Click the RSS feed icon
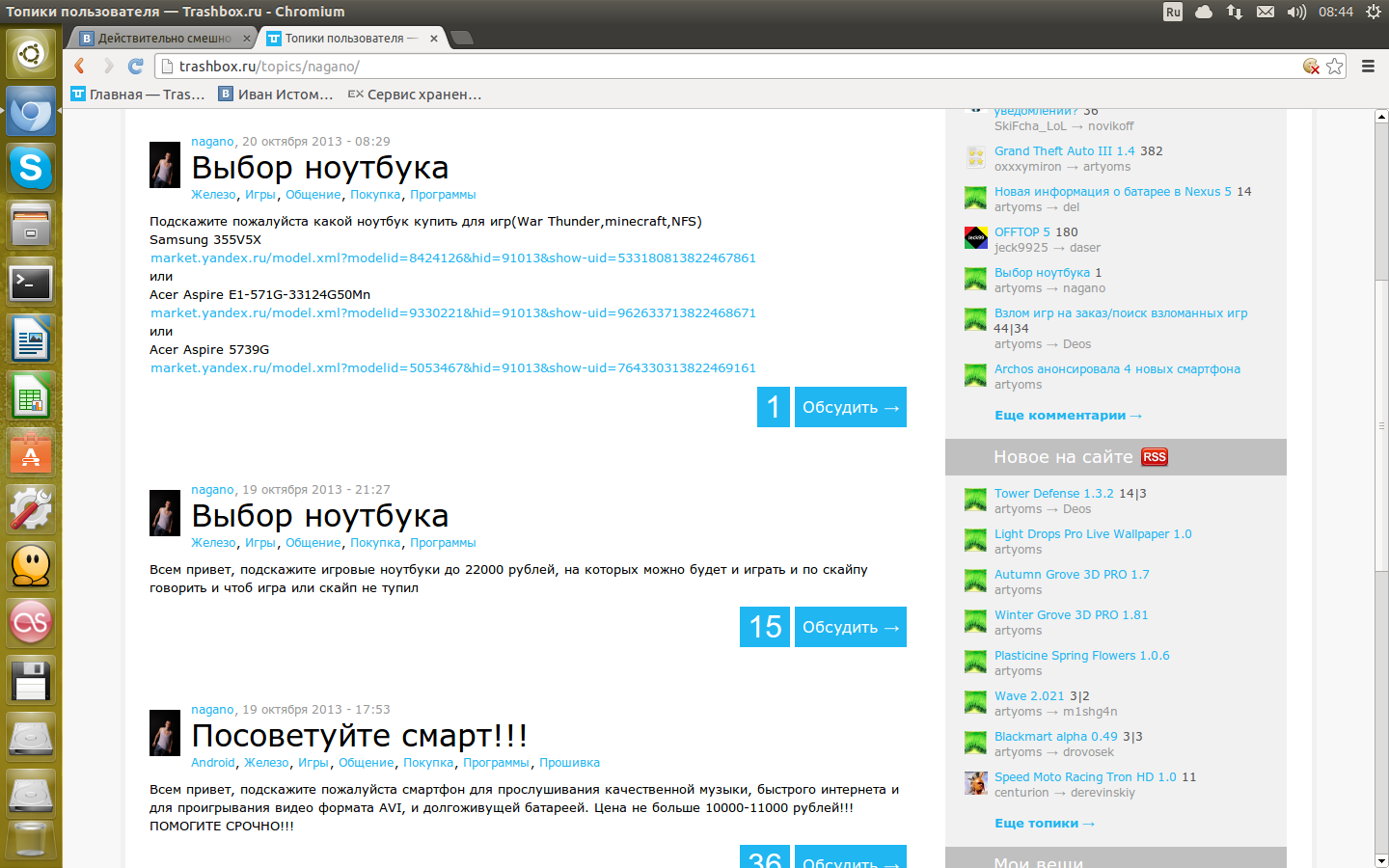1389x868 pixels. [1155, 457]
